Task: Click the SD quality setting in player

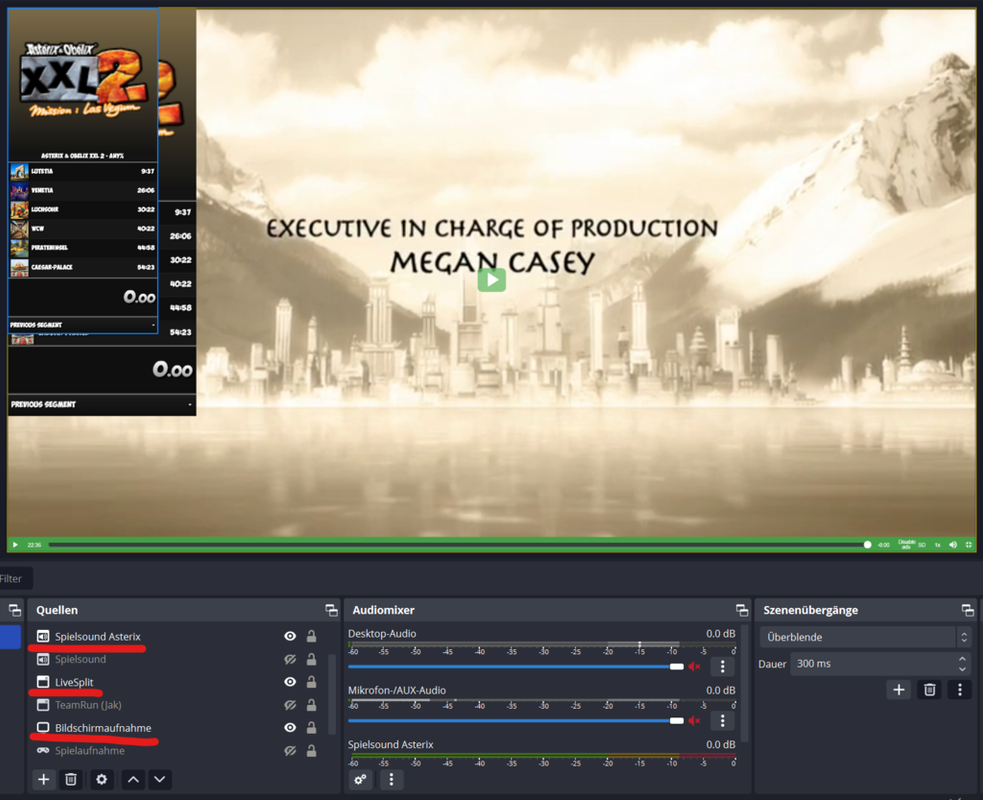Action: (922, 545)
